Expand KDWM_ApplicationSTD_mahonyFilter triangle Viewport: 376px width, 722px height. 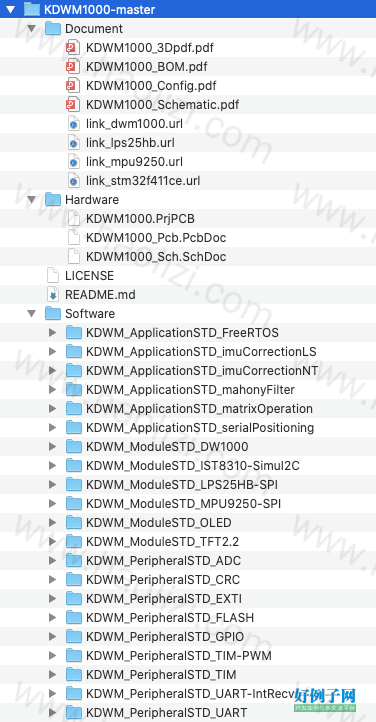52,390
